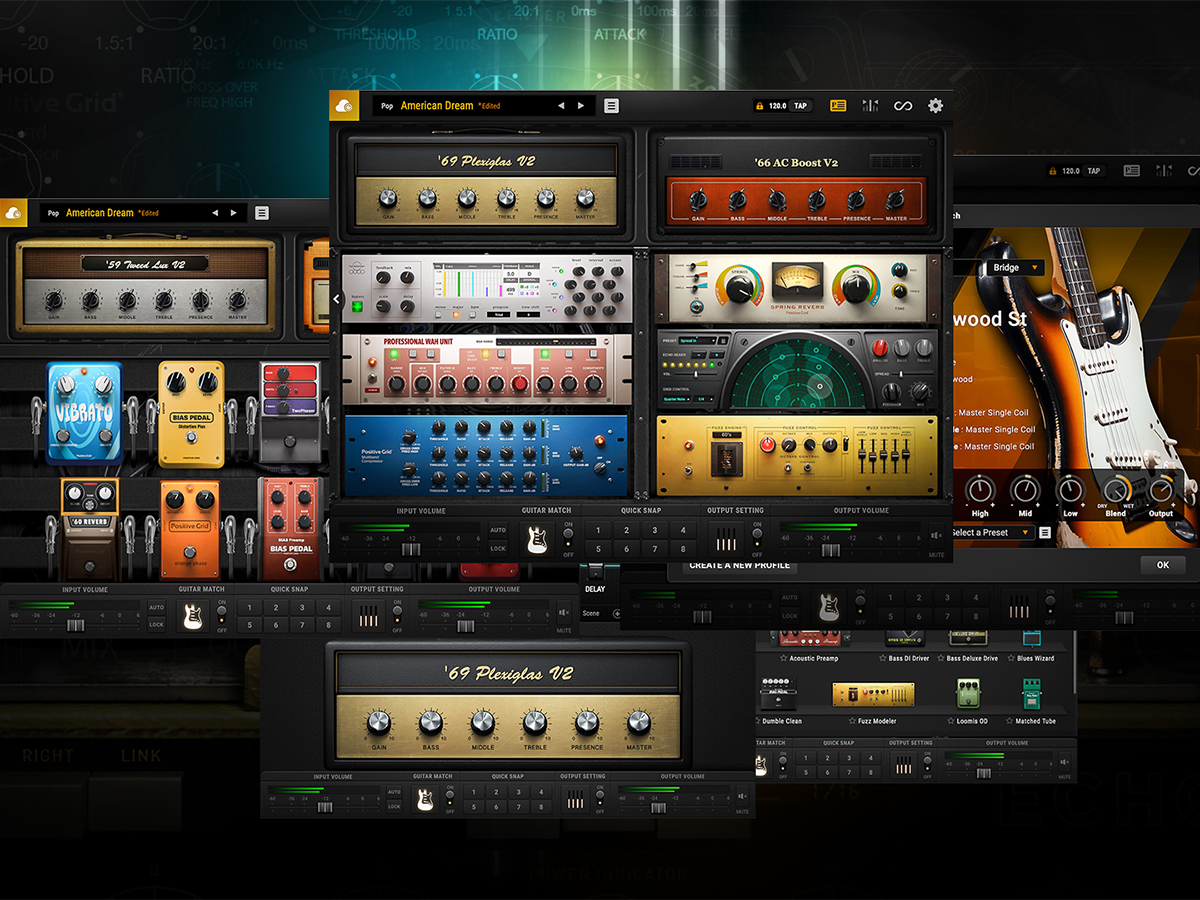Open preset list menu icon in front window
Viewport: 1200px width, 900px height.
pos(611,106)
